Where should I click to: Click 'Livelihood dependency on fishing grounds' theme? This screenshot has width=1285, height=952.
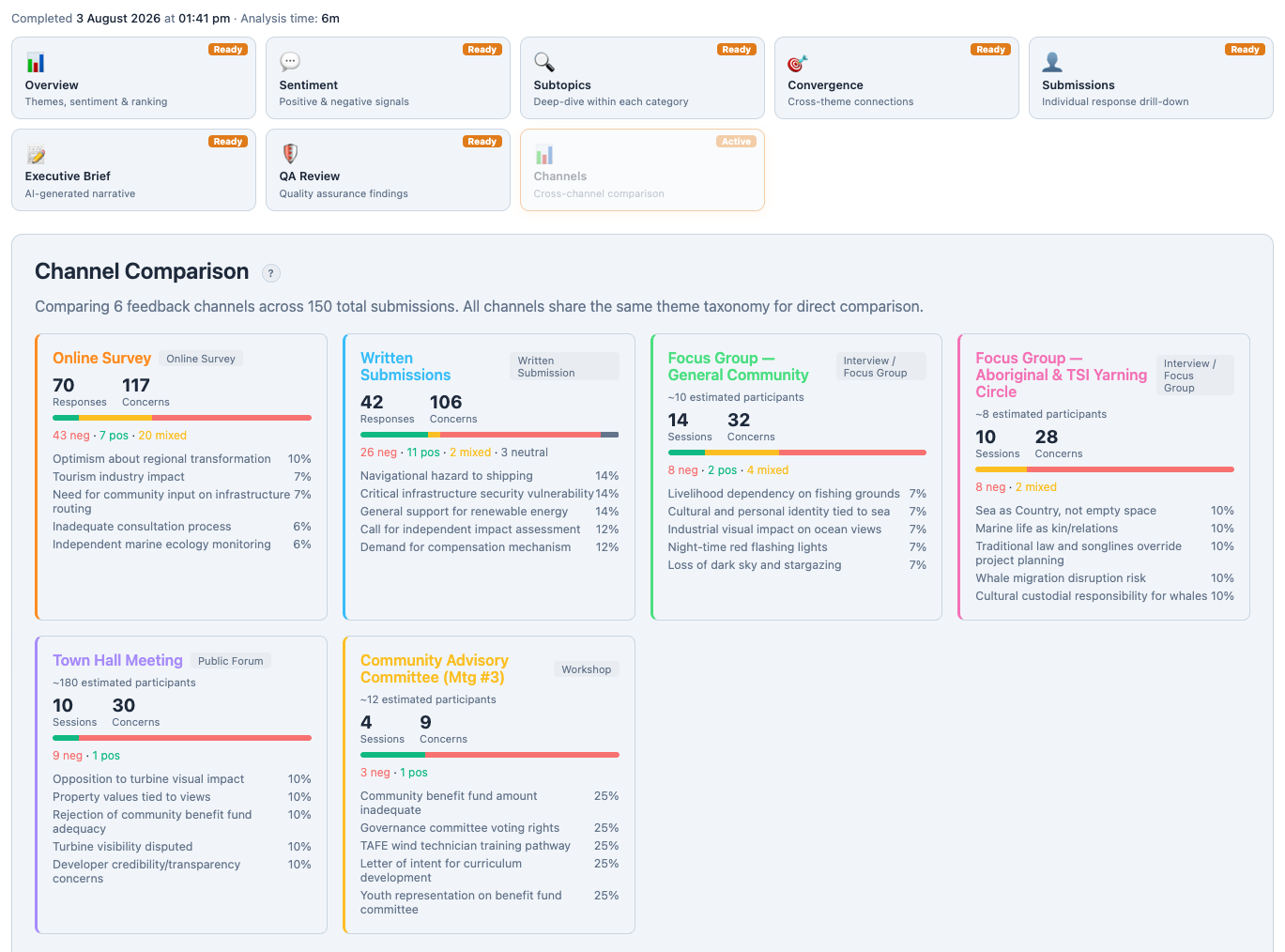(x=784, y=494)
